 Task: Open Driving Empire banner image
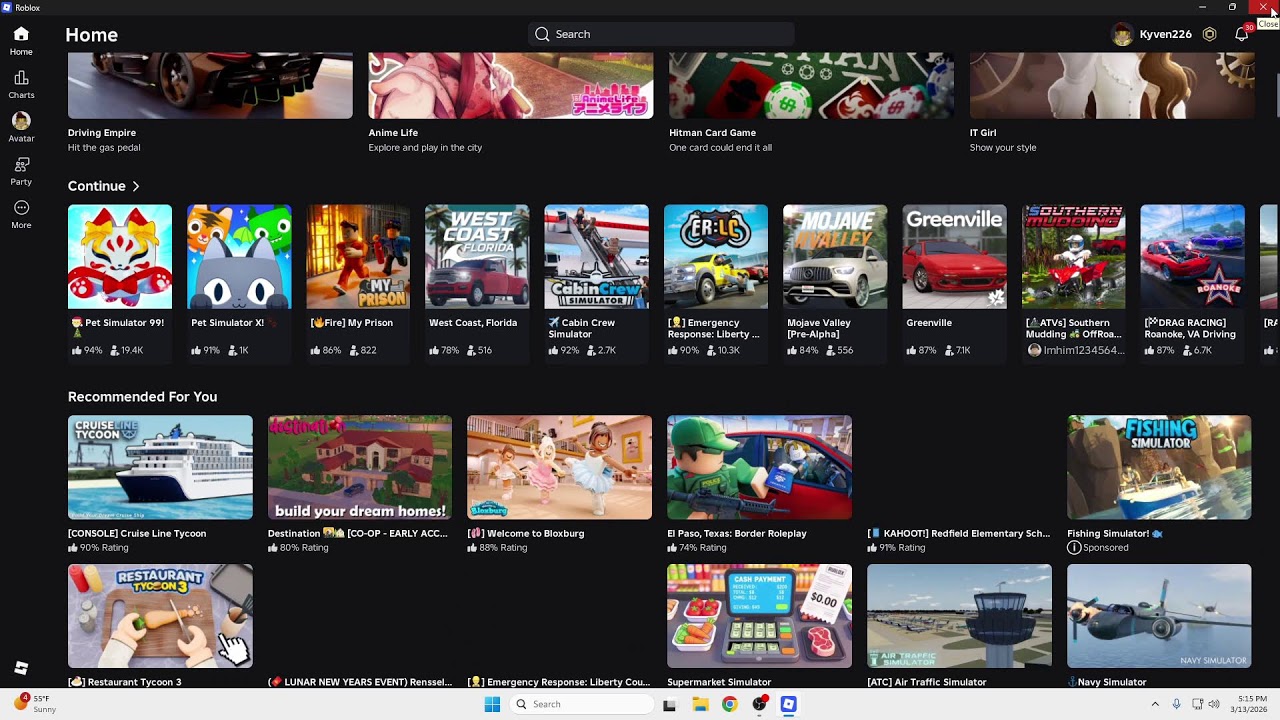(x=210, y=85)
